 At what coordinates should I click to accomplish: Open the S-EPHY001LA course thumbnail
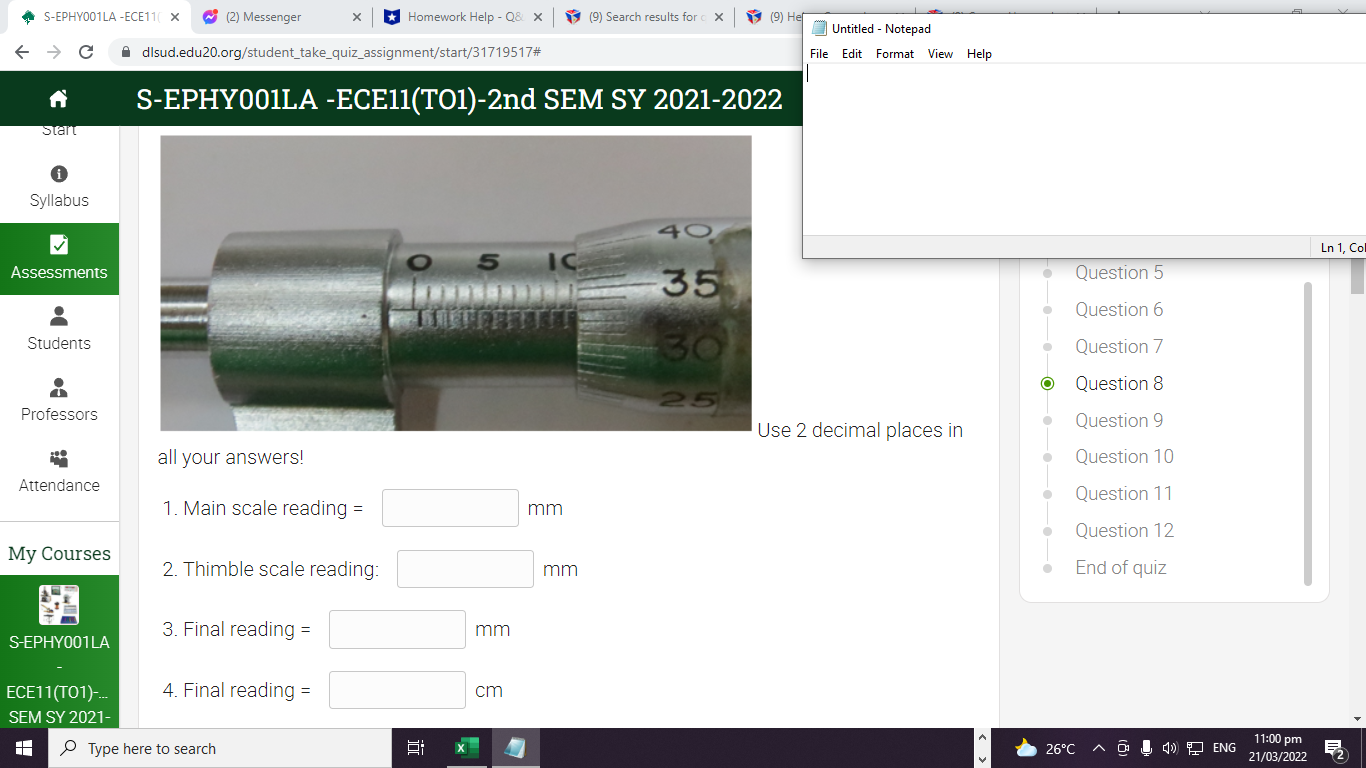[x=59, y=603]
